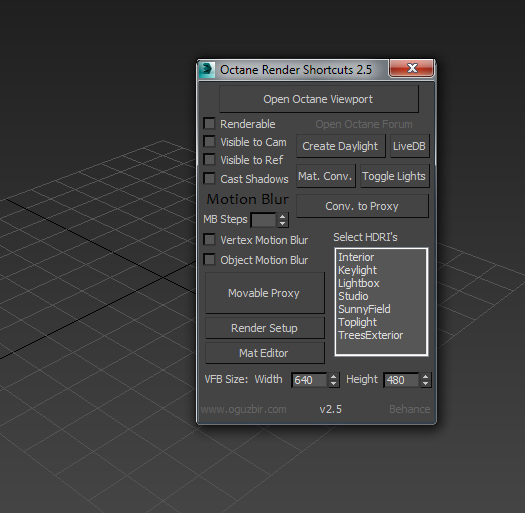Select Lightbox HDRI from list
This screenshot has height=513, width=525.
click(381, 283)
